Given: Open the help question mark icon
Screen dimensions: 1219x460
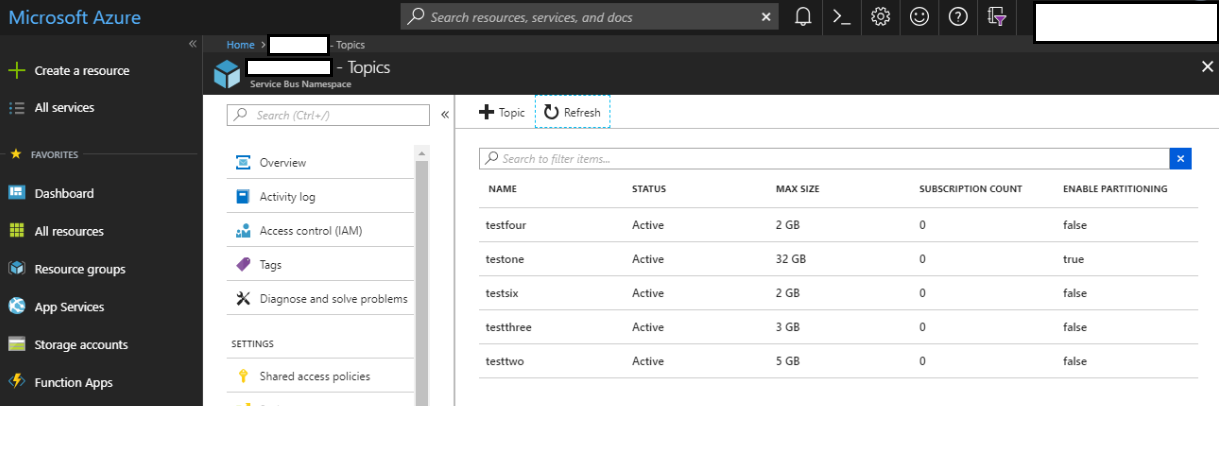Looking at the screenshot, I should (958, 17).
